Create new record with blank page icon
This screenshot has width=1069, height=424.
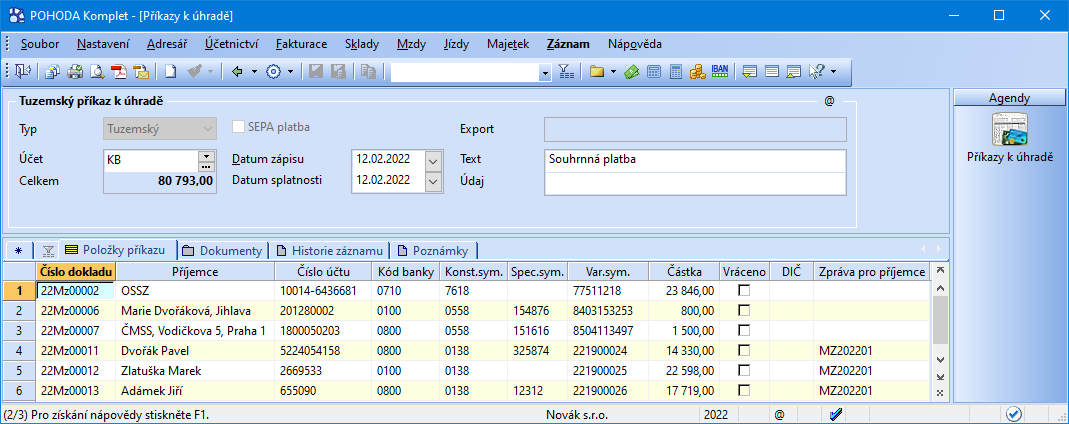(171, 72)
